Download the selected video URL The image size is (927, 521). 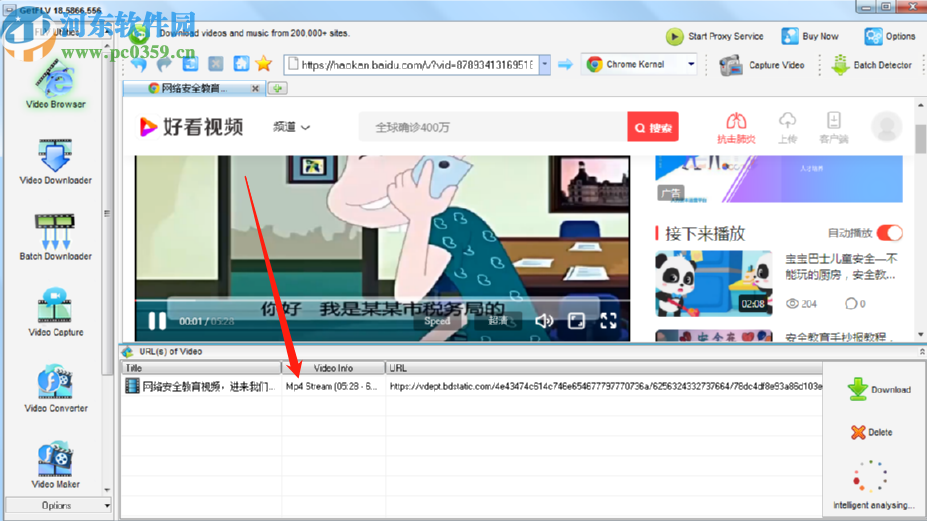click(x=878, y=389)
